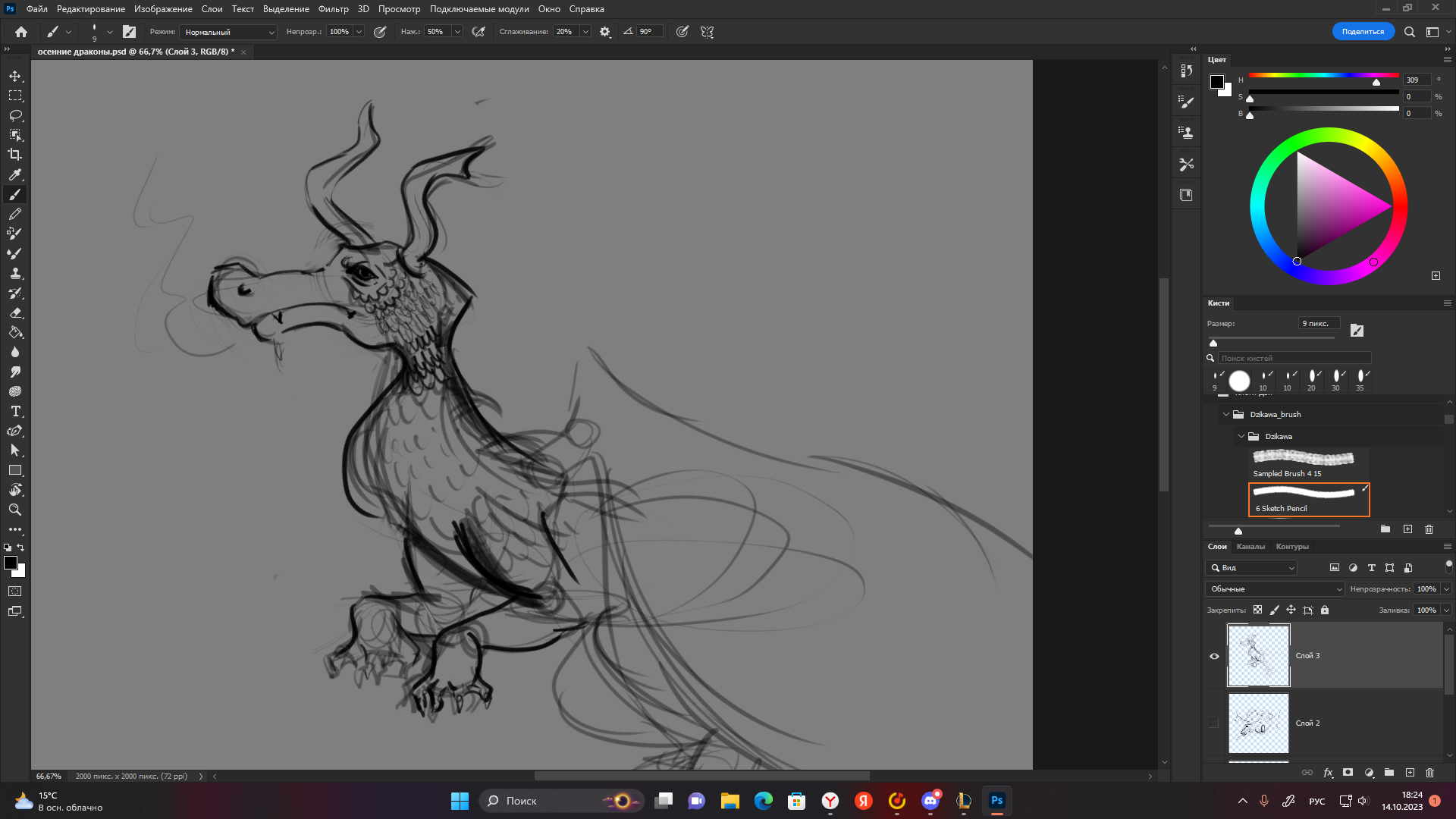The image size is (1456, 819).
Task: Open the brush blending mode dropdown
Action: pos(229,32)
